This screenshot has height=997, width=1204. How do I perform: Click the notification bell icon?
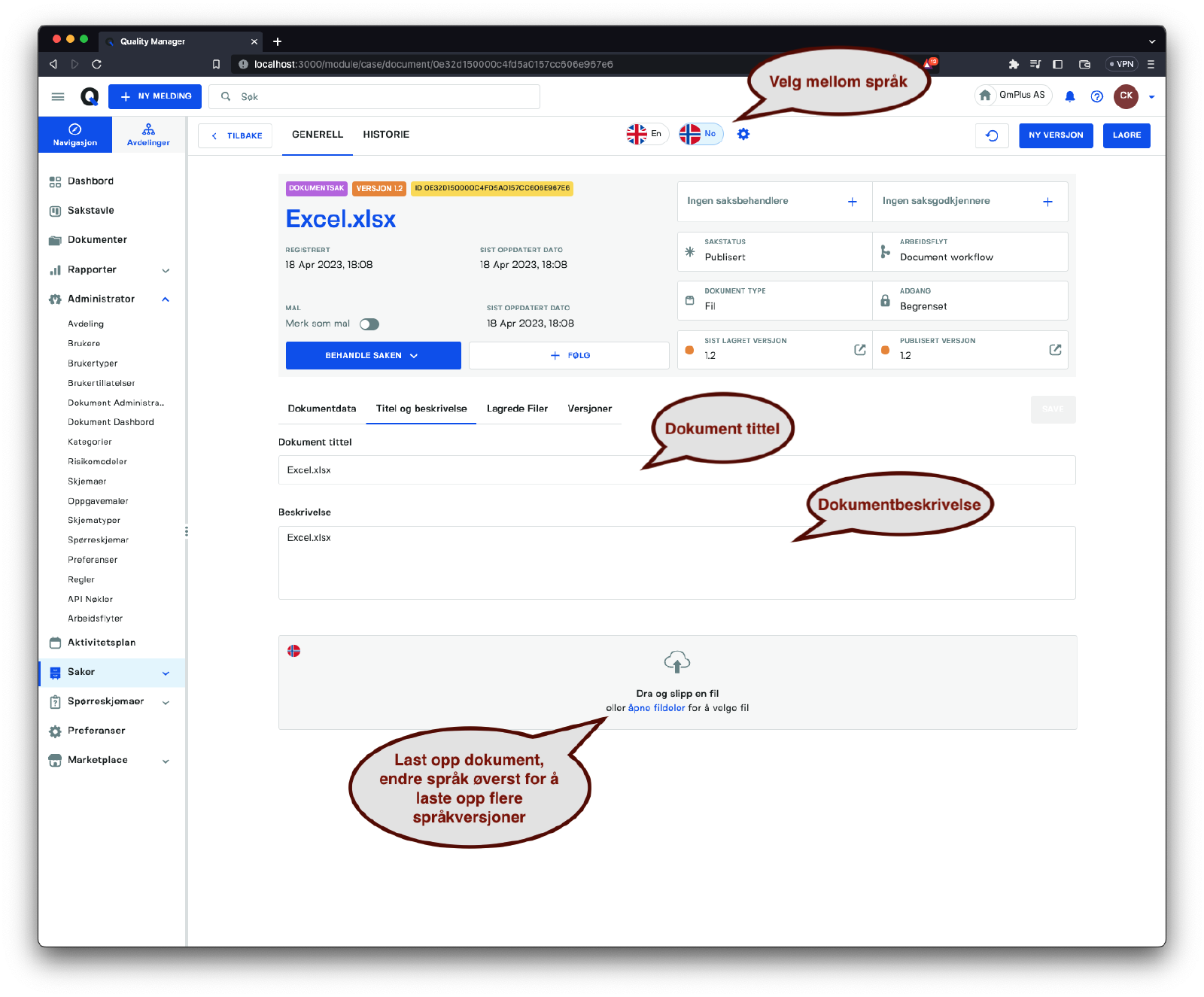point(1069,96)
